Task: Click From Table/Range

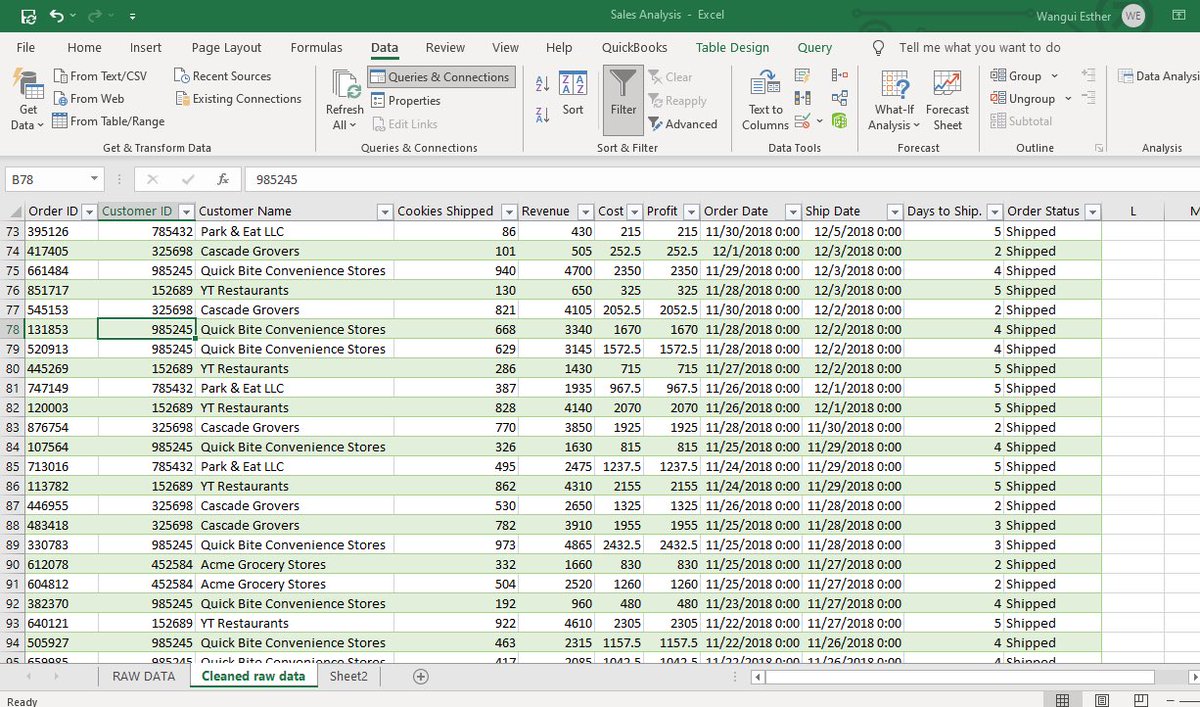Action: click(109, 121)
